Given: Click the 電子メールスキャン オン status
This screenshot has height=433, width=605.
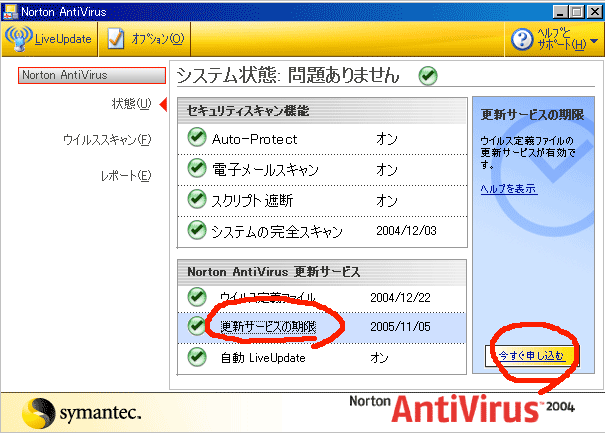Looking at the screenshot, I should click(x=387, y=170).
